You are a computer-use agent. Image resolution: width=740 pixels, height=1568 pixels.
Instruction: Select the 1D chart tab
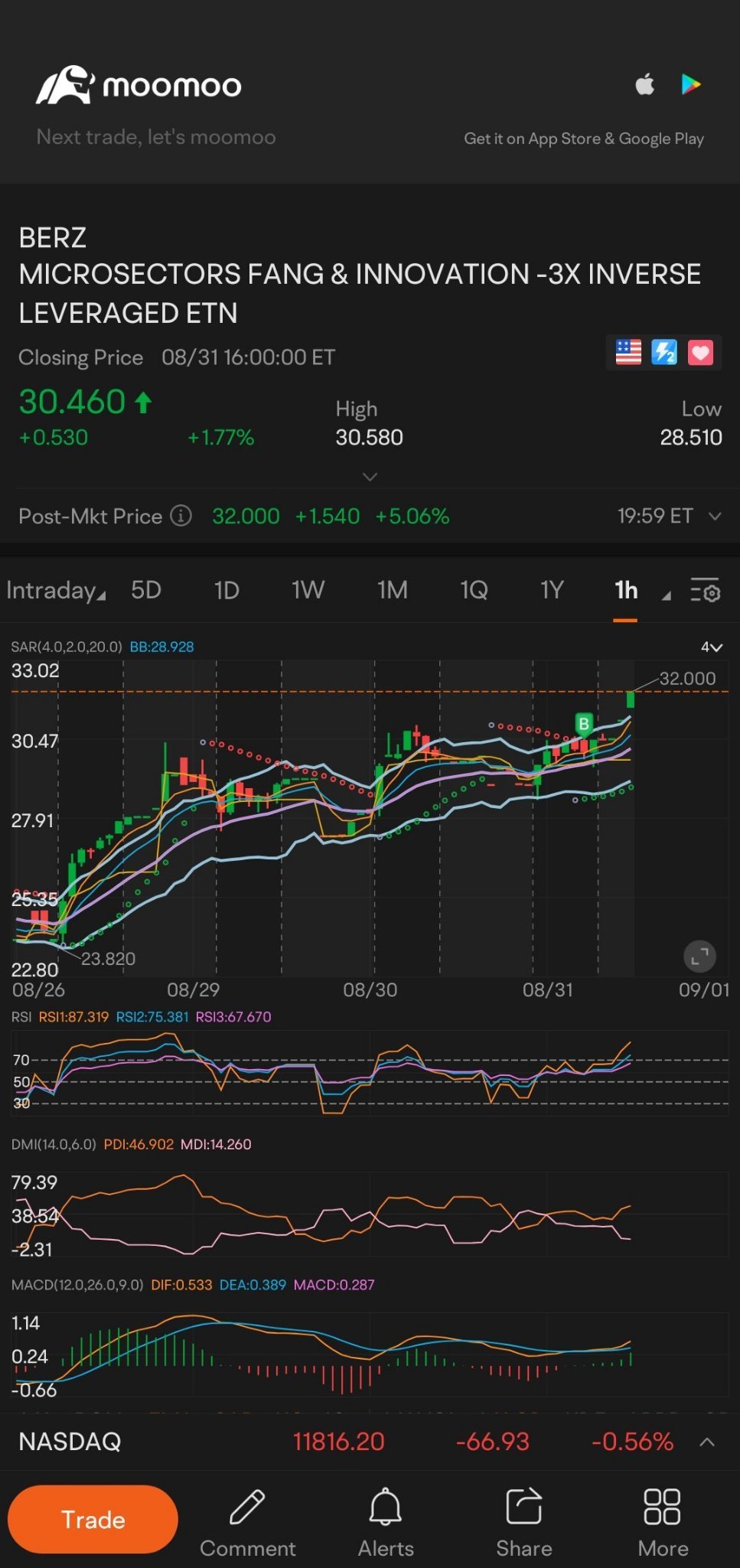(x=227, y=590)
